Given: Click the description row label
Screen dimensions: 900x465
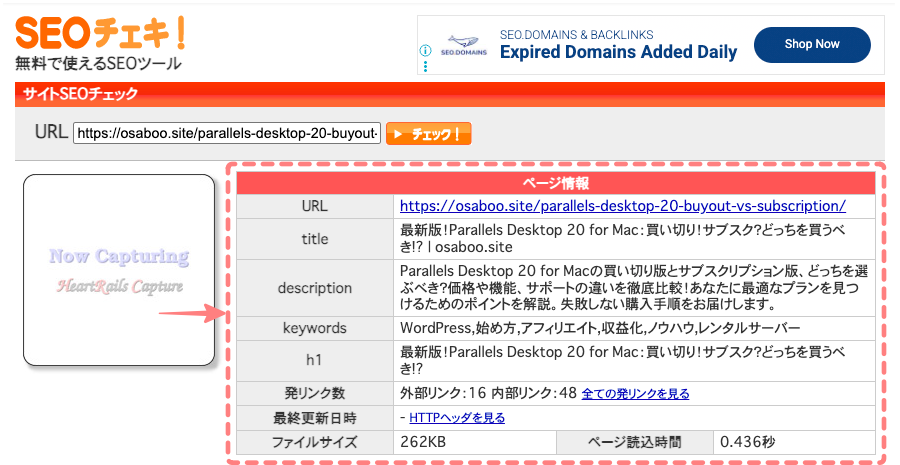Looking at the screenshot, I should (315, 288).
